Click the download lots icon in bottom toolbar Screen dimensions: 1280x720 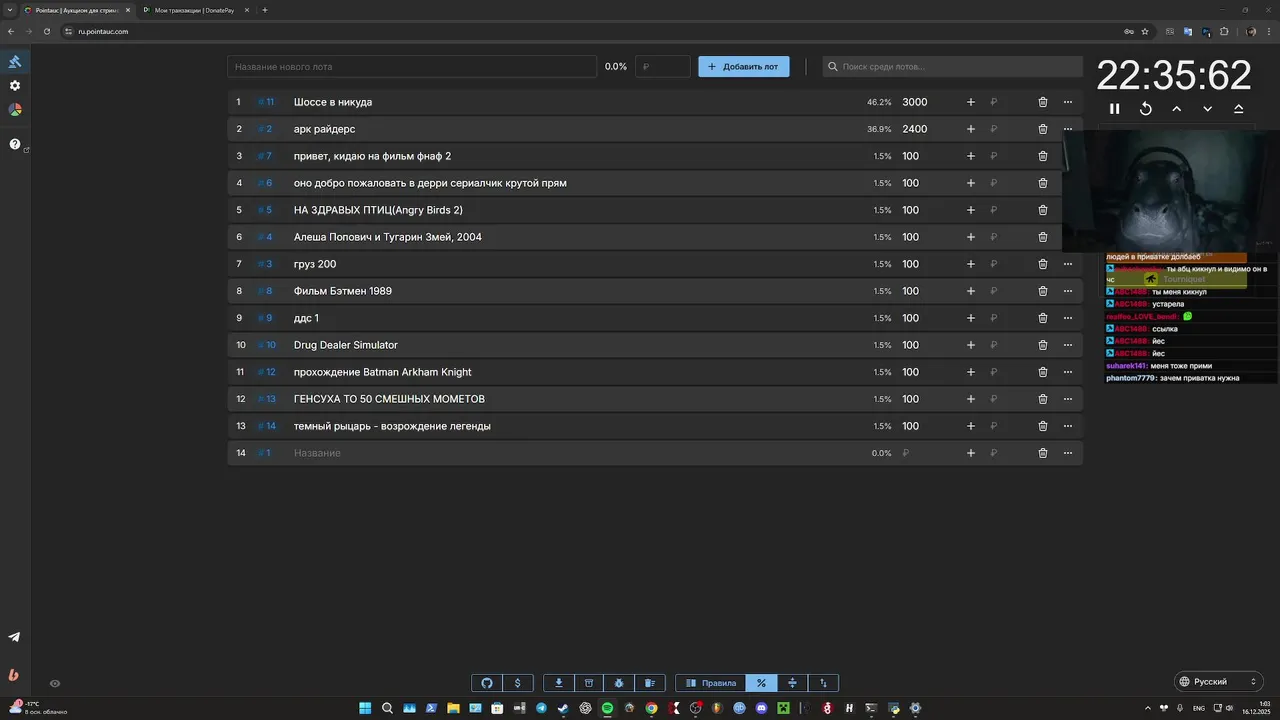click(x=559, y=683)
